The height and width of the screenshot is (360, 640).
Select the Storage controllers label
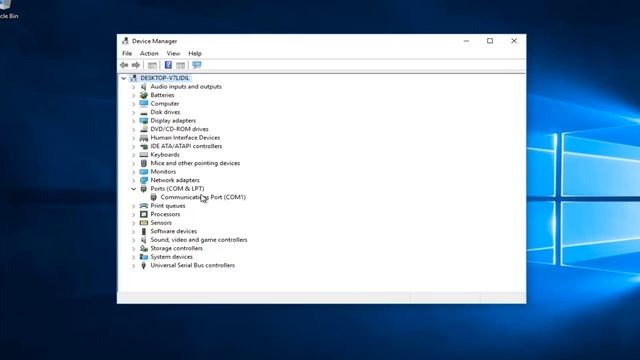coord(176,248)
